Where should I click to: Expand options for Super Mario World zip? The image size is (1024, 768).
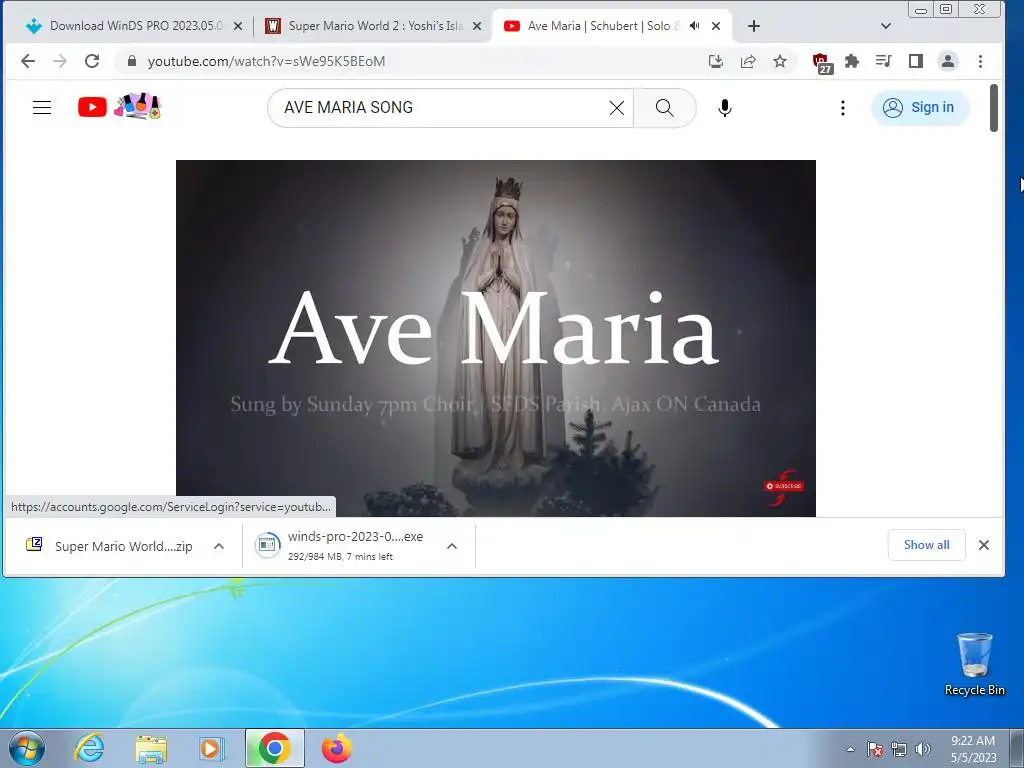(x=219, y=546)
